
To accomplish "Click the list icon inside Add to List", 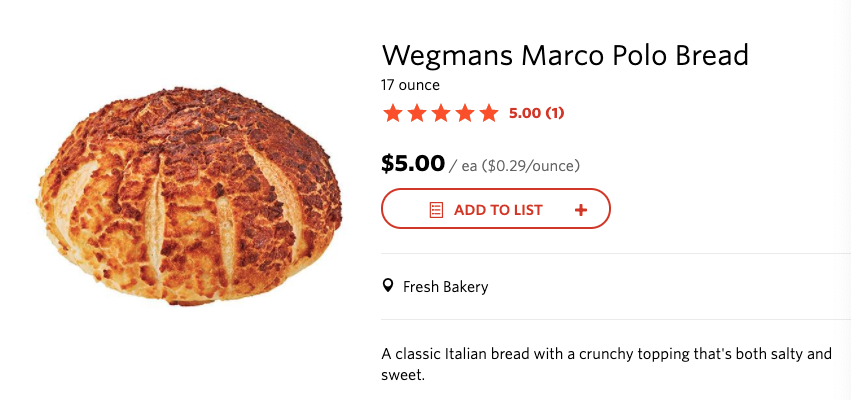I will (436, 210).
